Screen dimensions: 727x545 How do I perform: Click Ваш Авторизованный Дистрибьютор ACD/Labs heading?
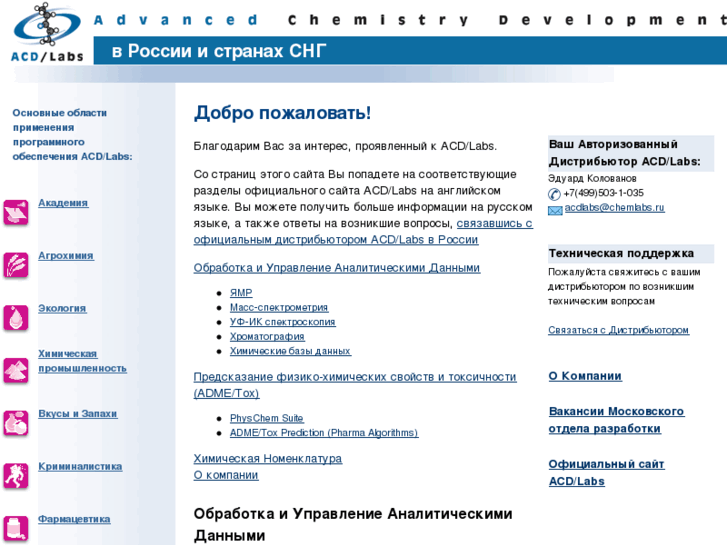click(625, 153)
